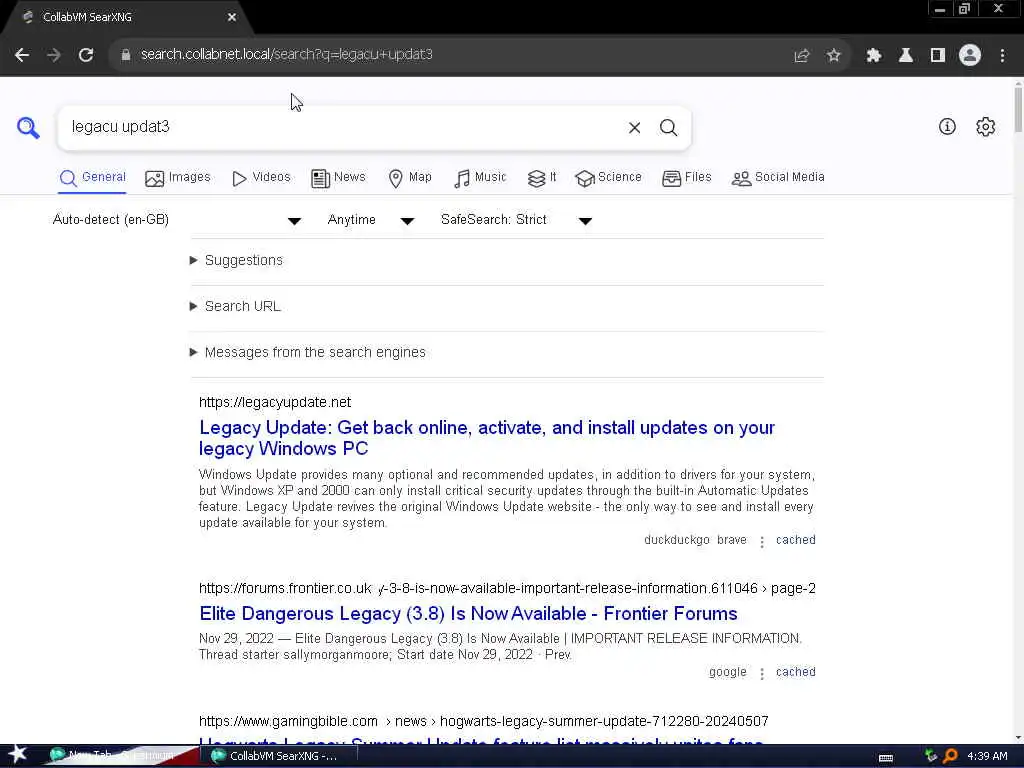Click the keyboard icon in the system tray
1024x768 pixels.
886,758
